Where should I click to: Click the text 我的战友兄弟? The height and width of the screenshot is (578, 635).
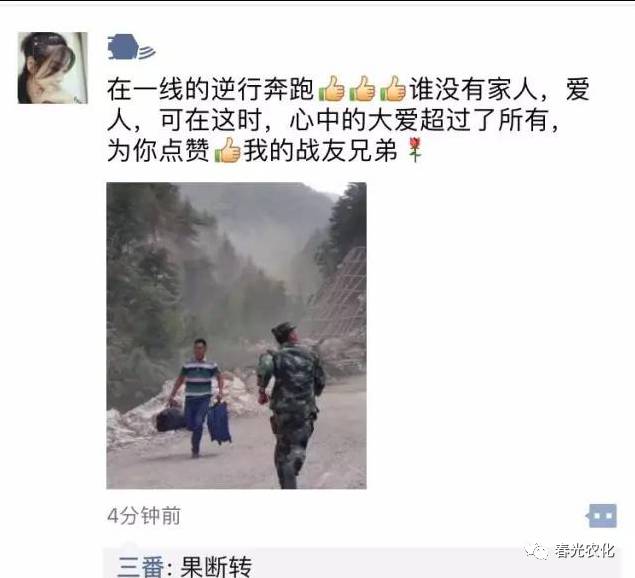point(320,150)
